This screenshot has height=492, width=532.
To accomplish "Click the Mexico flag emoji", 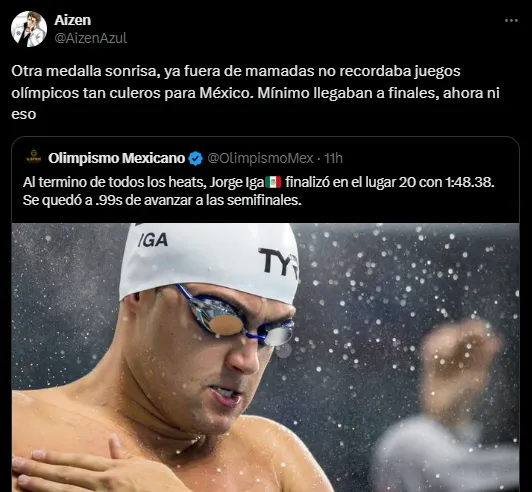I will click(x=273, y=182).
